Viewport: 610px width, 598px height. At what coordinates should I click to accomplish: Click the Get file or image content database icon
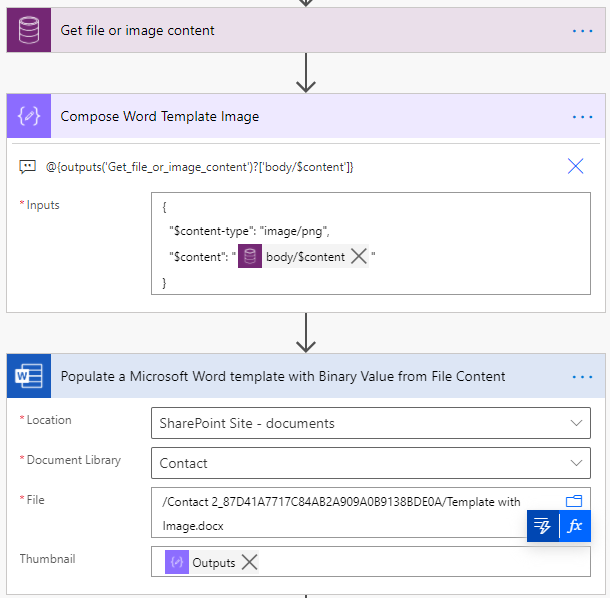(29, 30)
